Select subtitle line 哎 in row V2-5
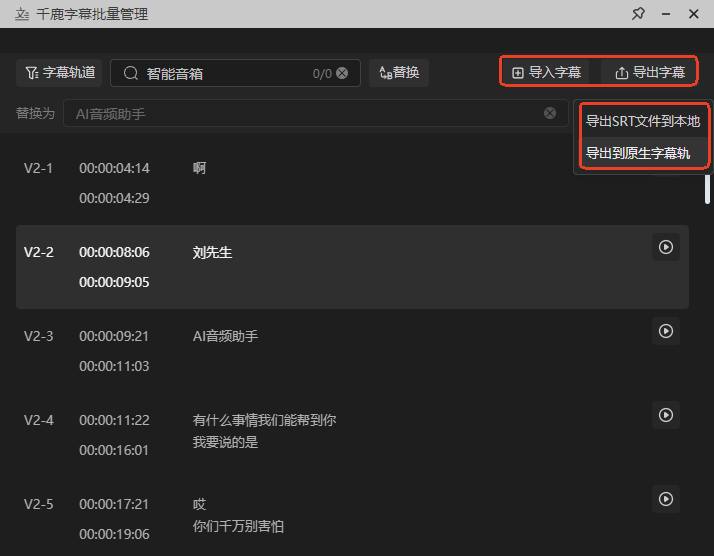 click(199, 504)
